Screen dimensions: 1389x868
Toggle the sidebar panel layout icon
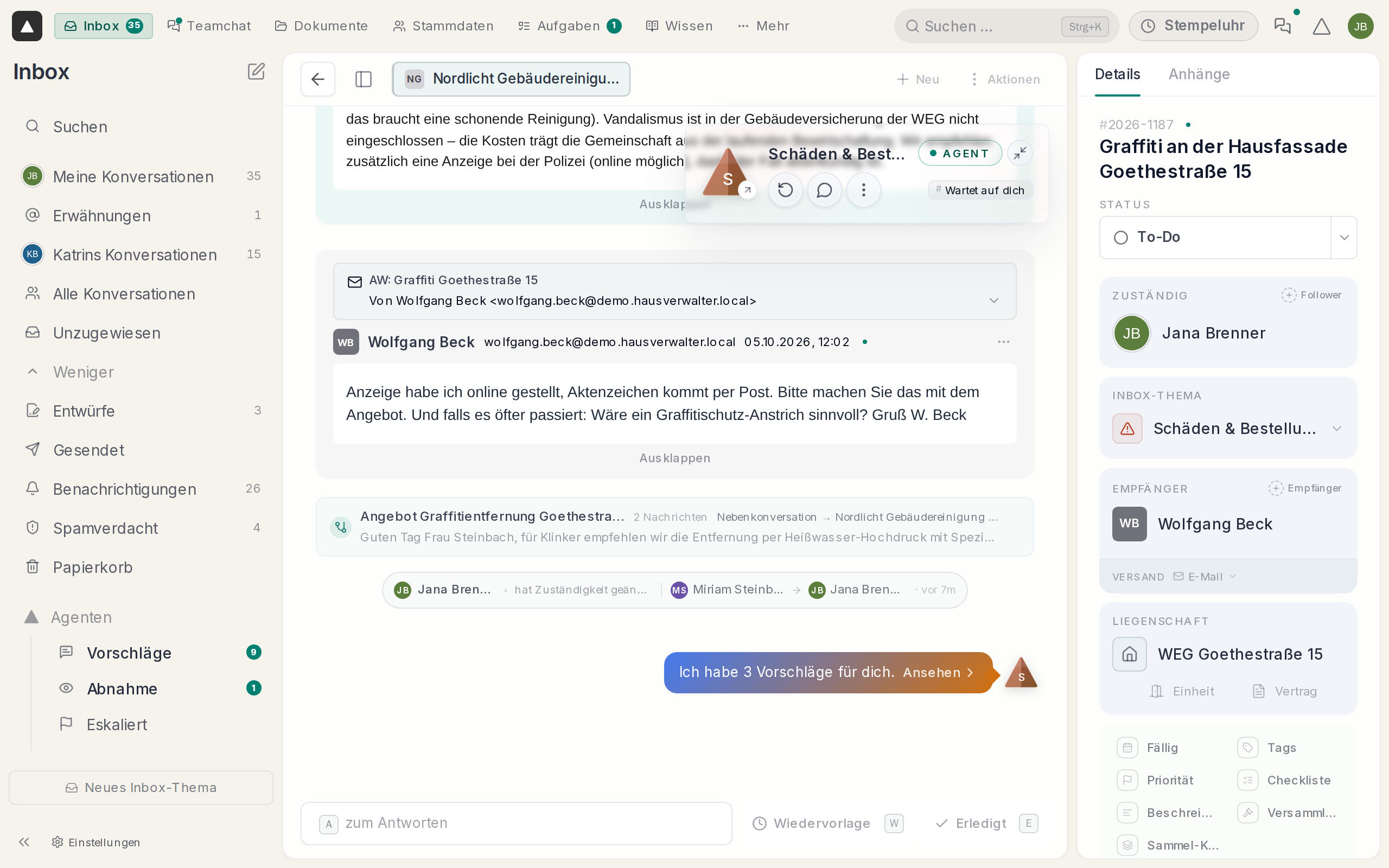click(364, 79)
